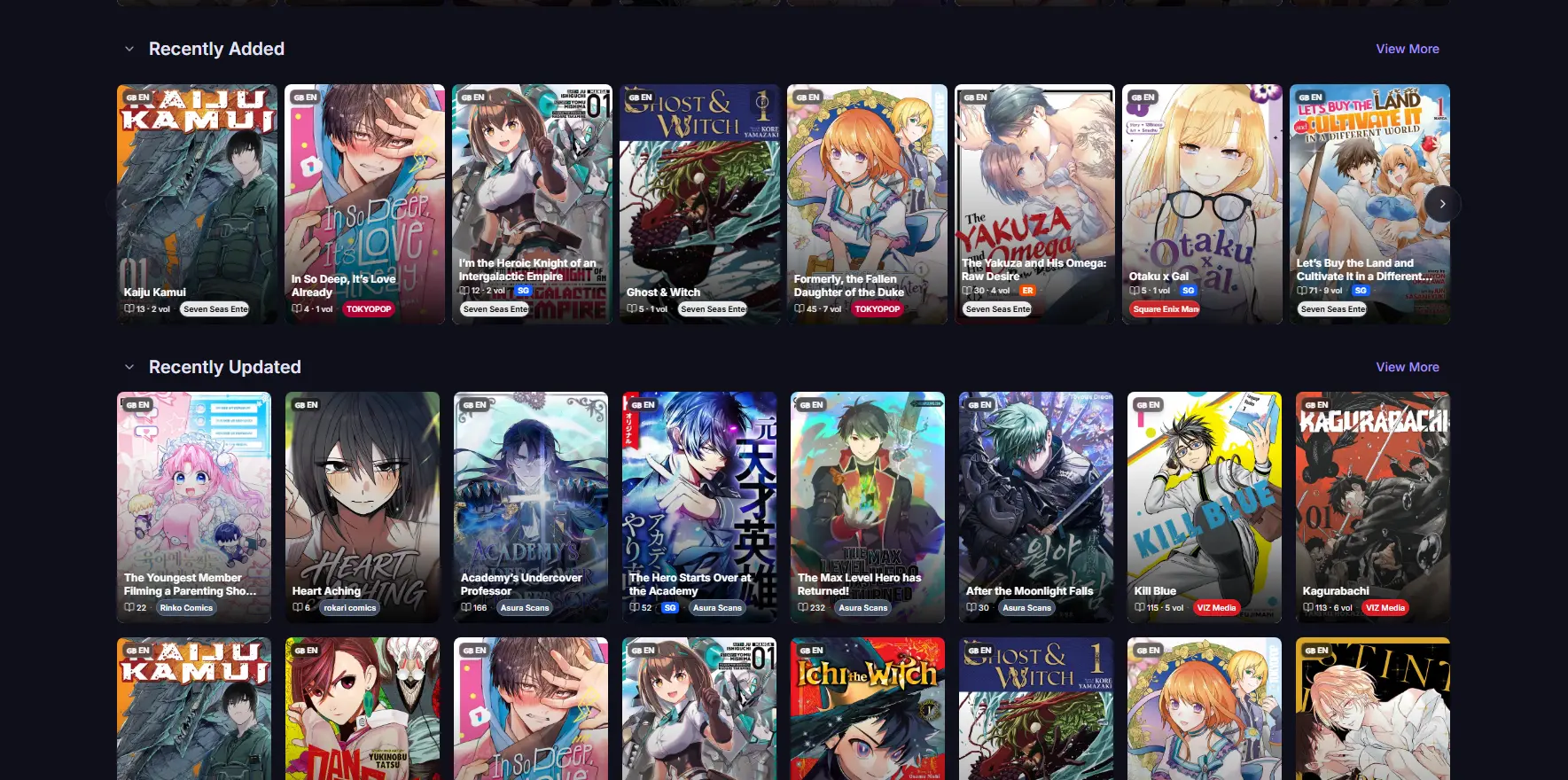Screen dimensions: 1568x780
Task: Click the book icon beside Kaiju Kamui's 13 chapters in Recently Added
Action: [129, 309]
